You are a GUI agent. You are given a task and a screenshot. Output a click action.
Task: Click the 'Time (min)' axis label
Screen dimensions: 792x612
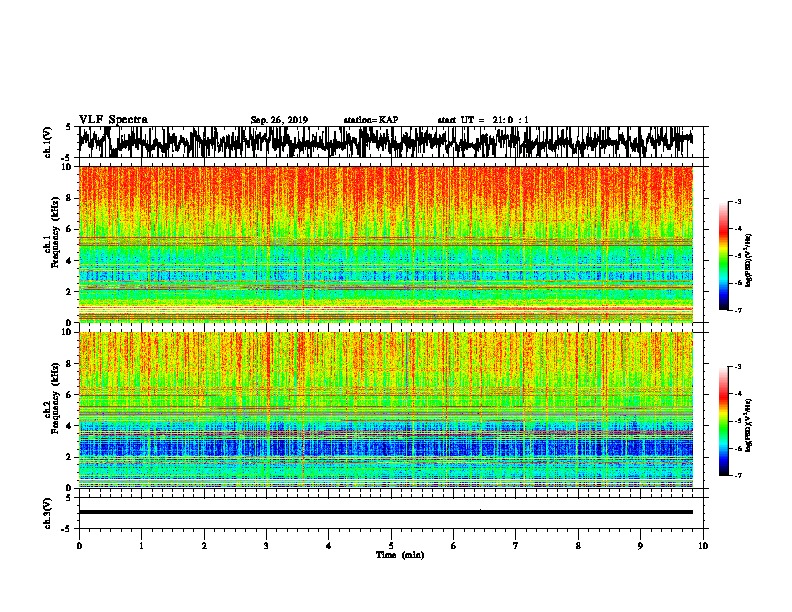(x=400, y=555)
